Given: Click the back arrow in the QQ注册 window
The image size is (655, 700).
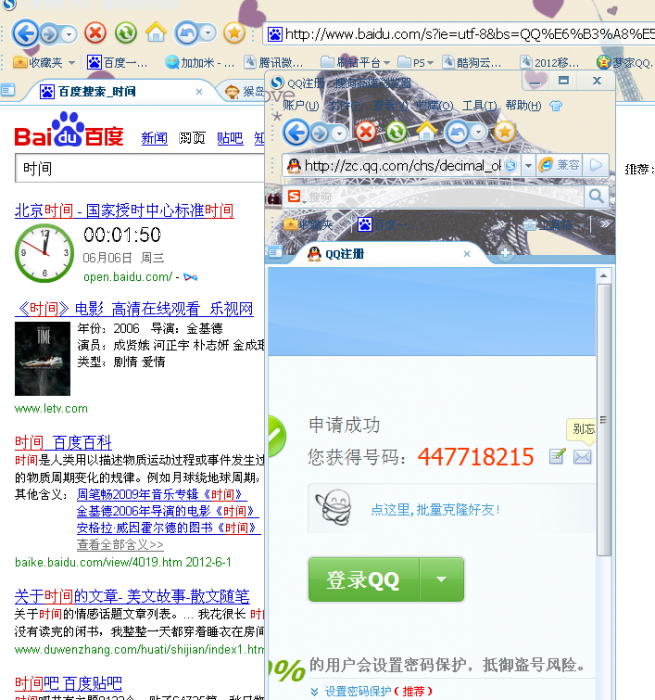Looking at the screenshot, I should coord(296,132).
